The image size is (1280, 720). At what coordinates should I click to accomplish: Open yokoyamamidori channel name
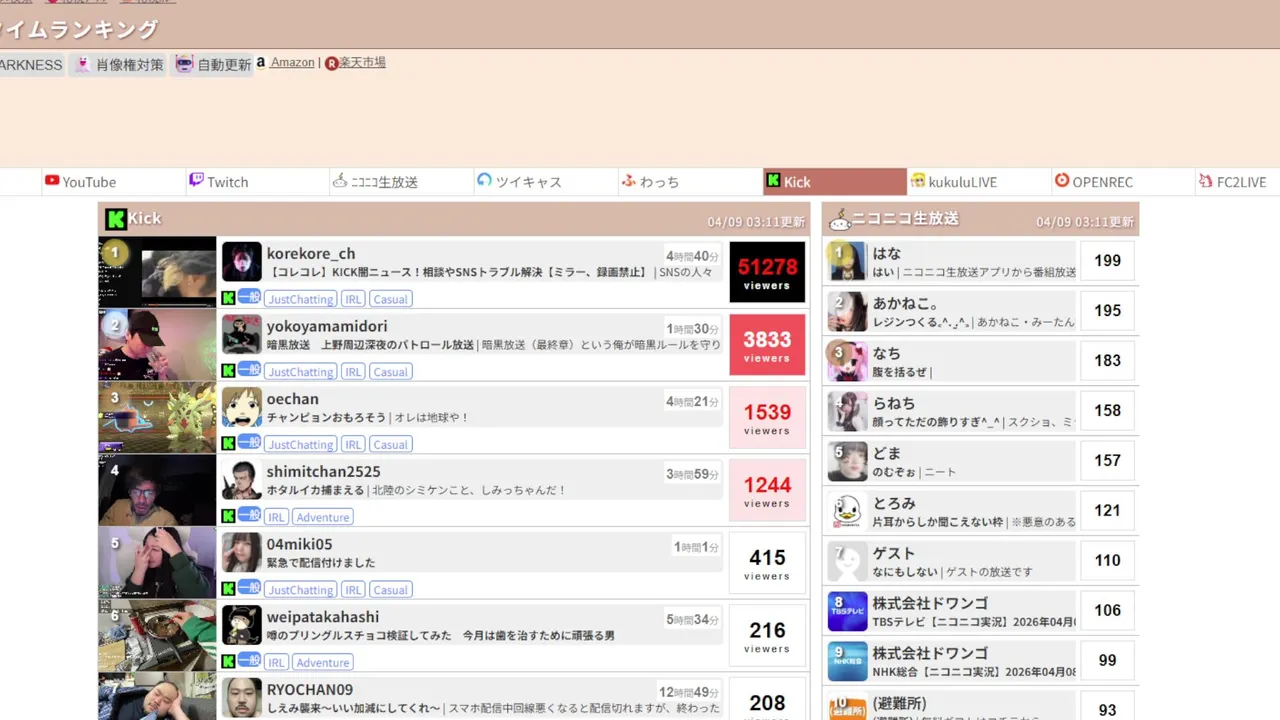pos(327,327)
